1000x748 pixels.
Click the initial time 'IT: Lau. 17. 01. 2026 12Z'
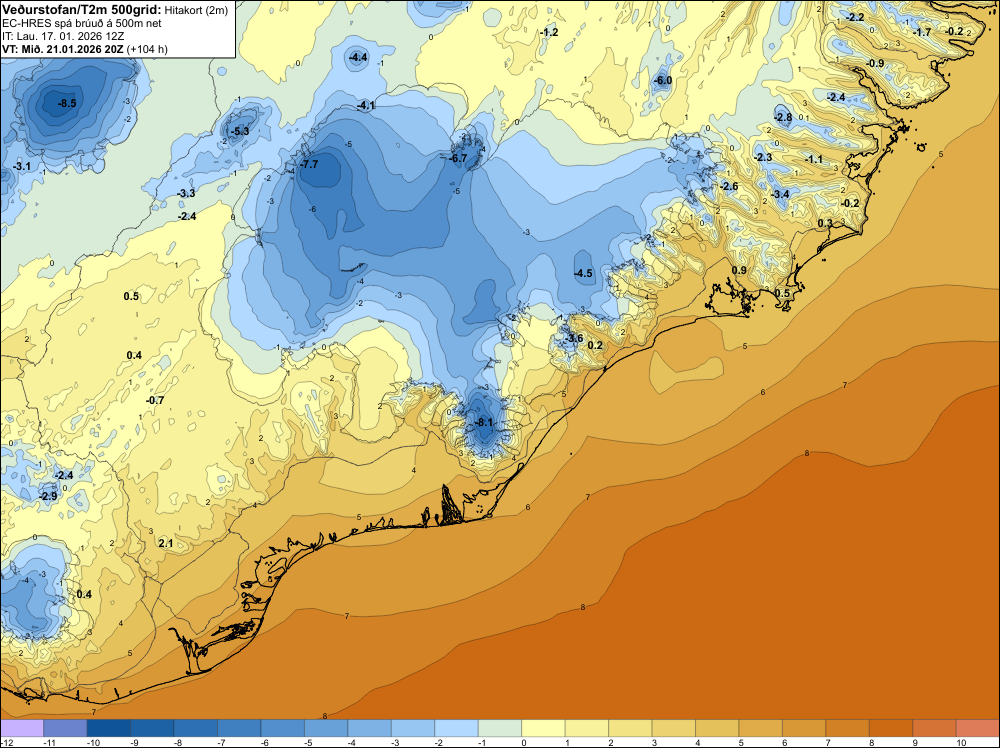tap(63, 36)
